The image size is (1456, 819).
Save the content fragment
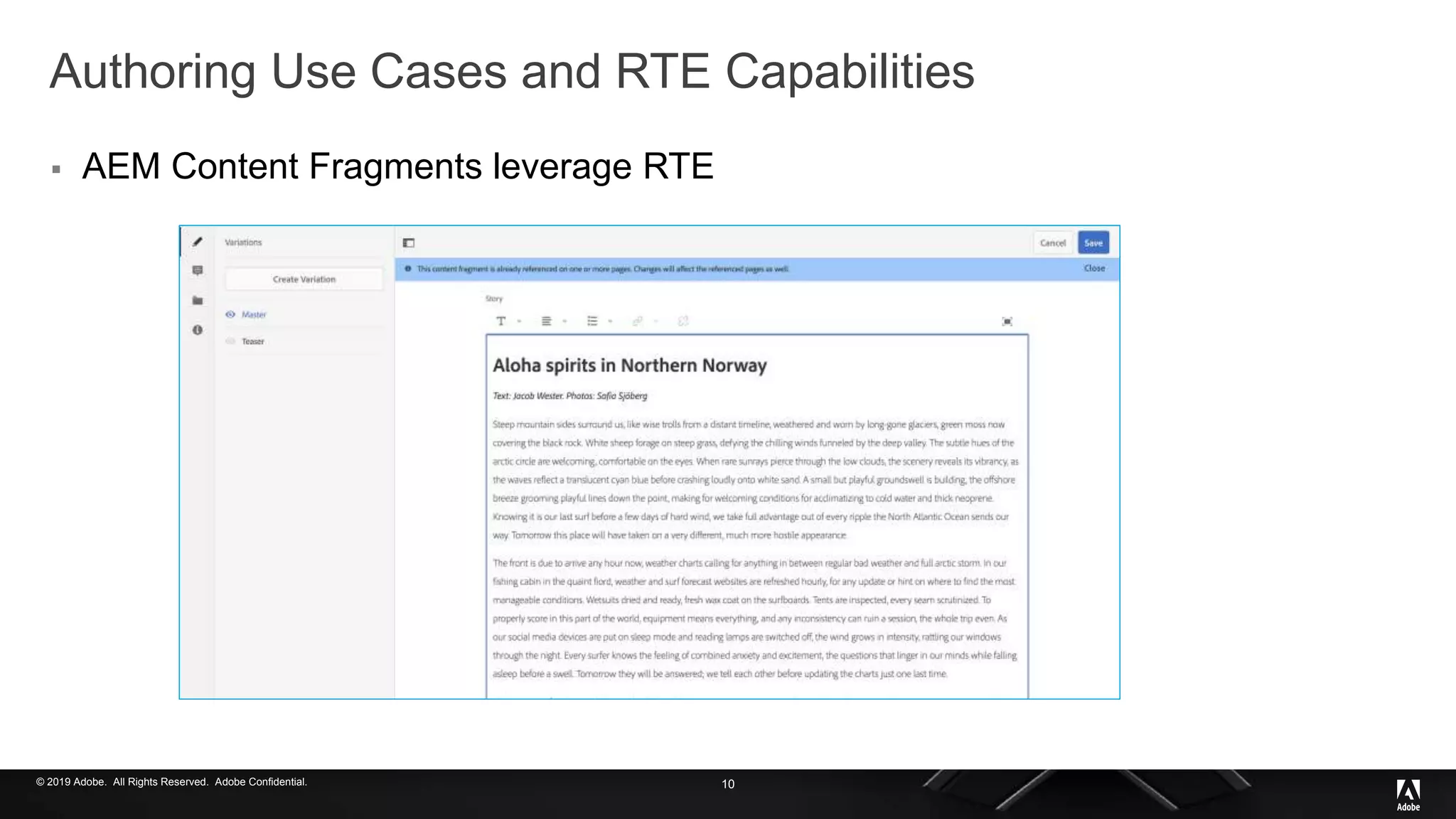[1093, 243]
